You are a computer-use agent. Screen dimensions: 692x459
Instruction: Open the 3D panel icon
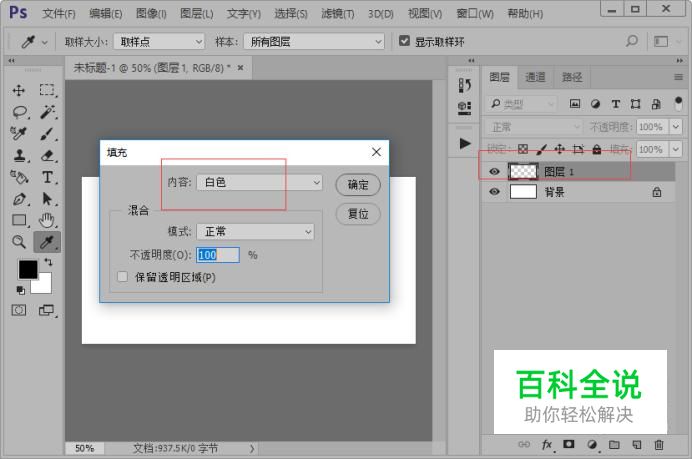[464, 107]
